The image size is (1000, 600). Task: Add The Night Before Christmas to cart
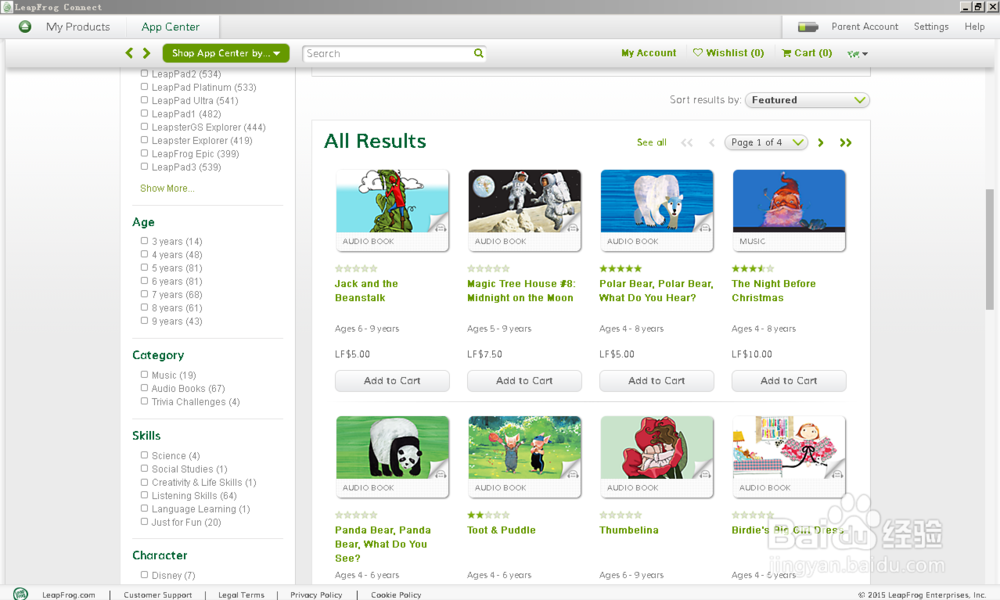[x=789, y=381]
